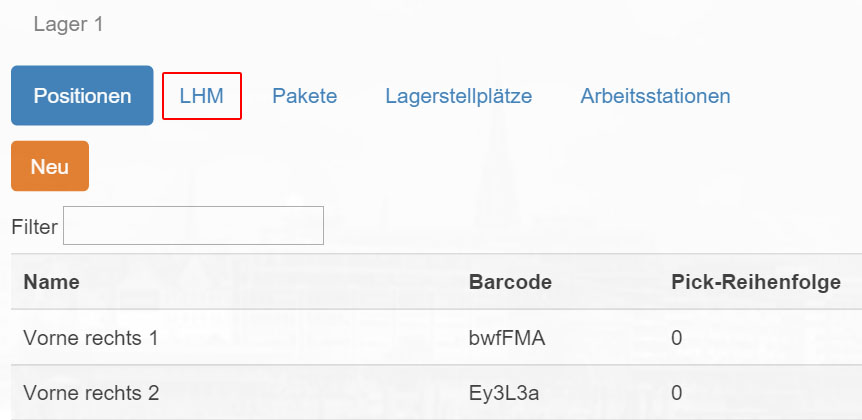Click the active Positionen tab
Image resolution: width=862 pixels, height=420 pixels.
pyautogui.click(x=82, y=96)
